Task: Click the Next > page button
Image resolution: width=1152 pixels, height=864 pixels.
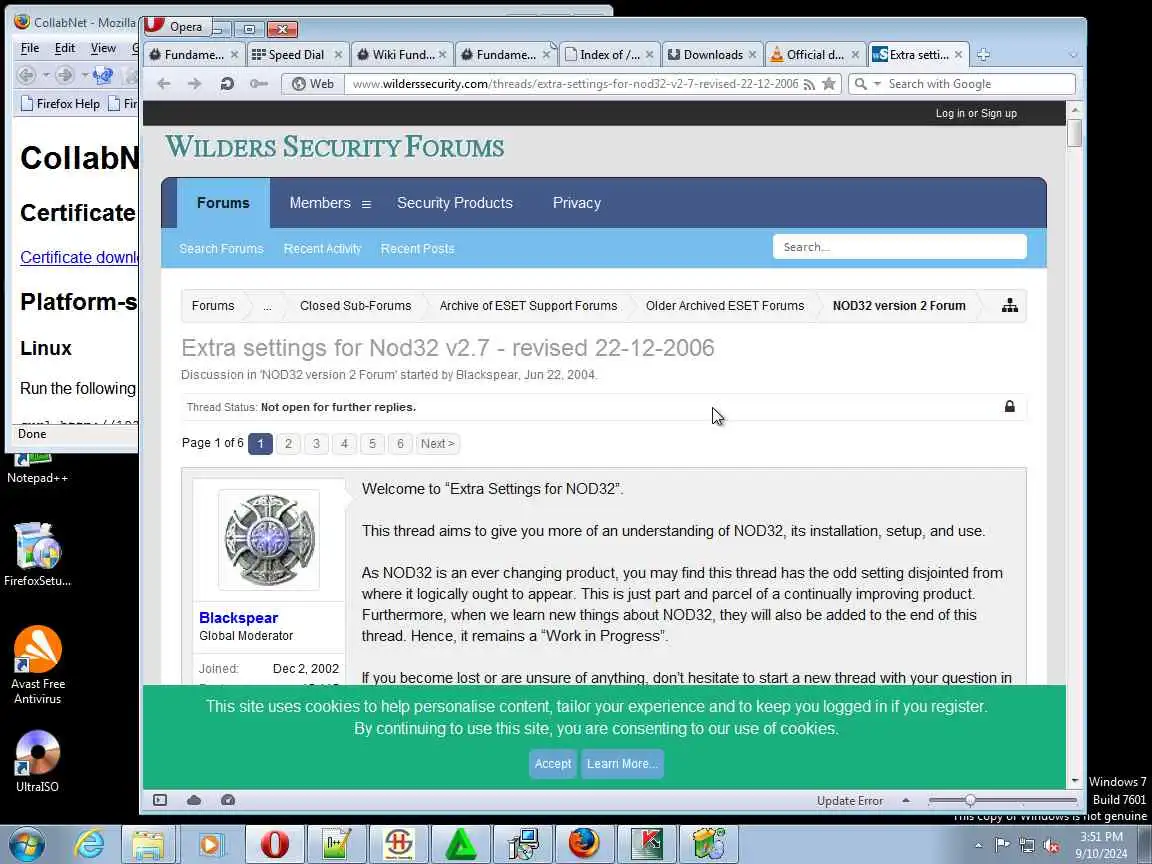Action: 437,444
